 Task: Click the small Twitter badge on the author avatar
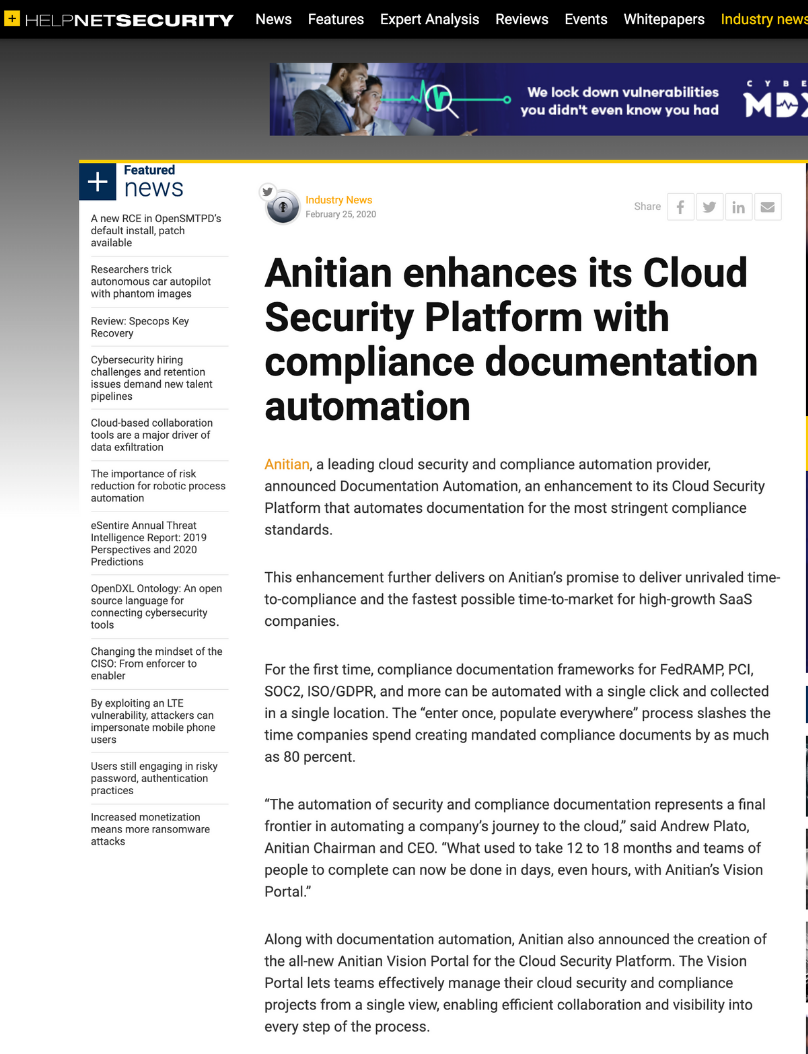point(268,192)
